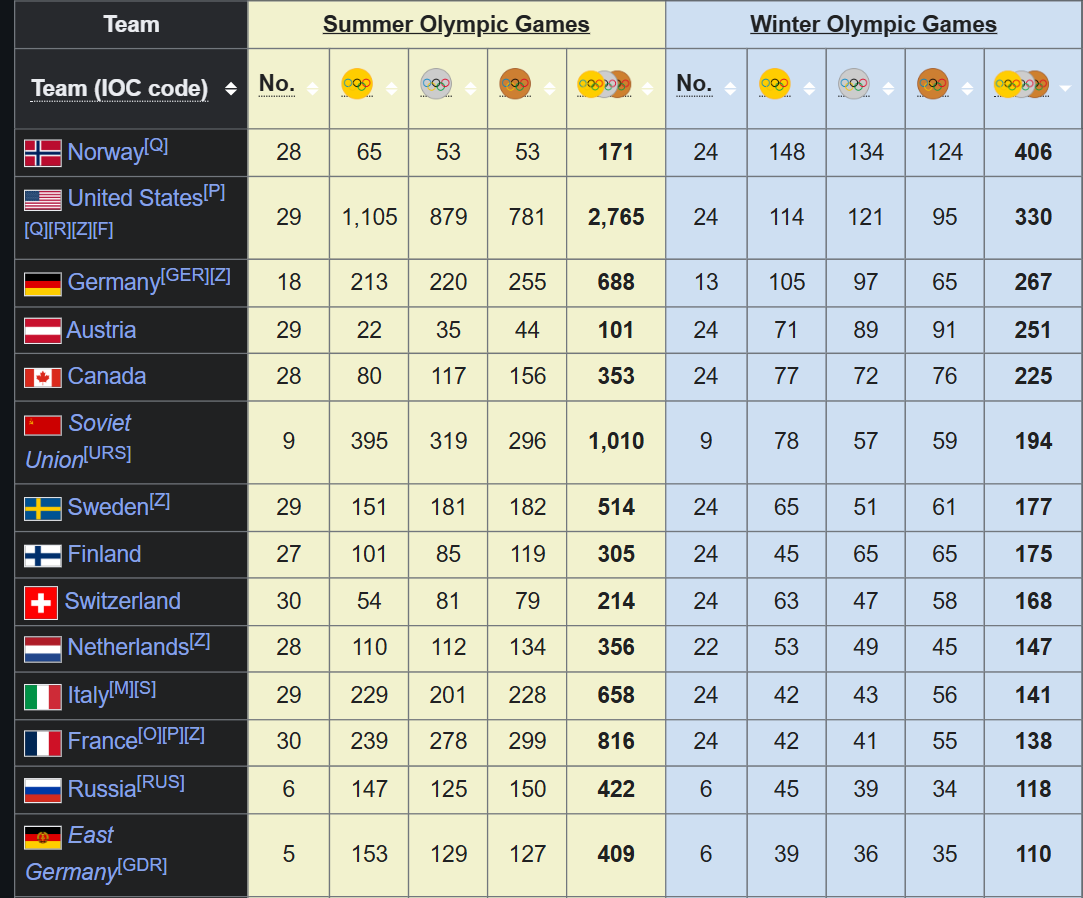The image size is (1083, 898).
Task: Click the Winter combined medals total icon
Action: coord(1022,84)
